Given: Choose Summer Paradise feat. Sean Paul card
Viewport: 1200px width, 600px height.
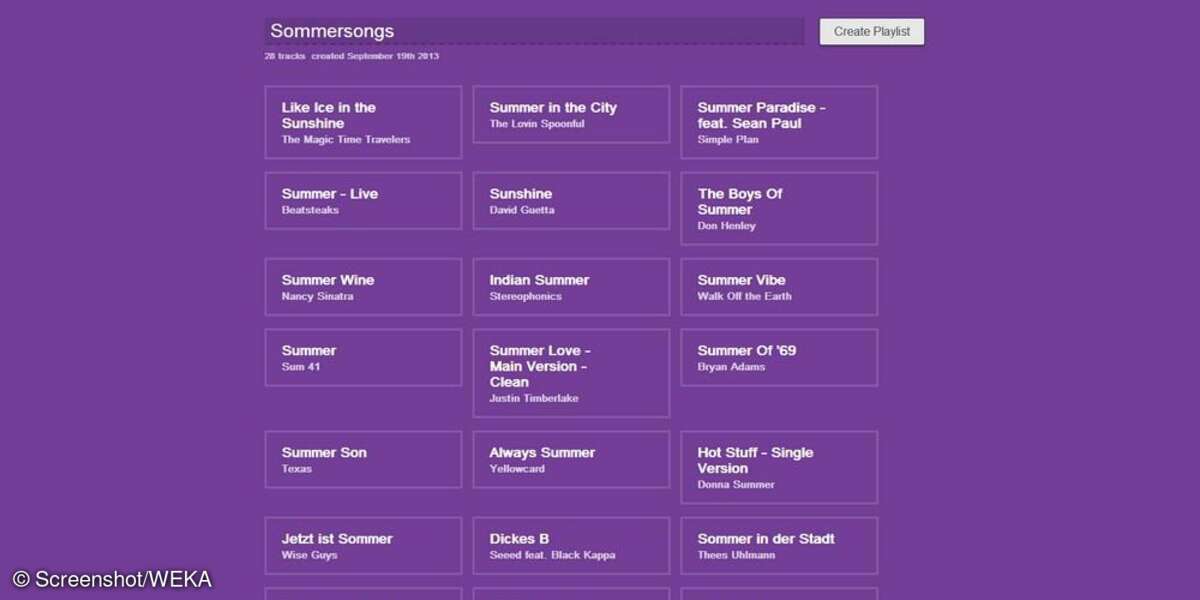Looking at the screenshot, I should click(x=779, y=122).
